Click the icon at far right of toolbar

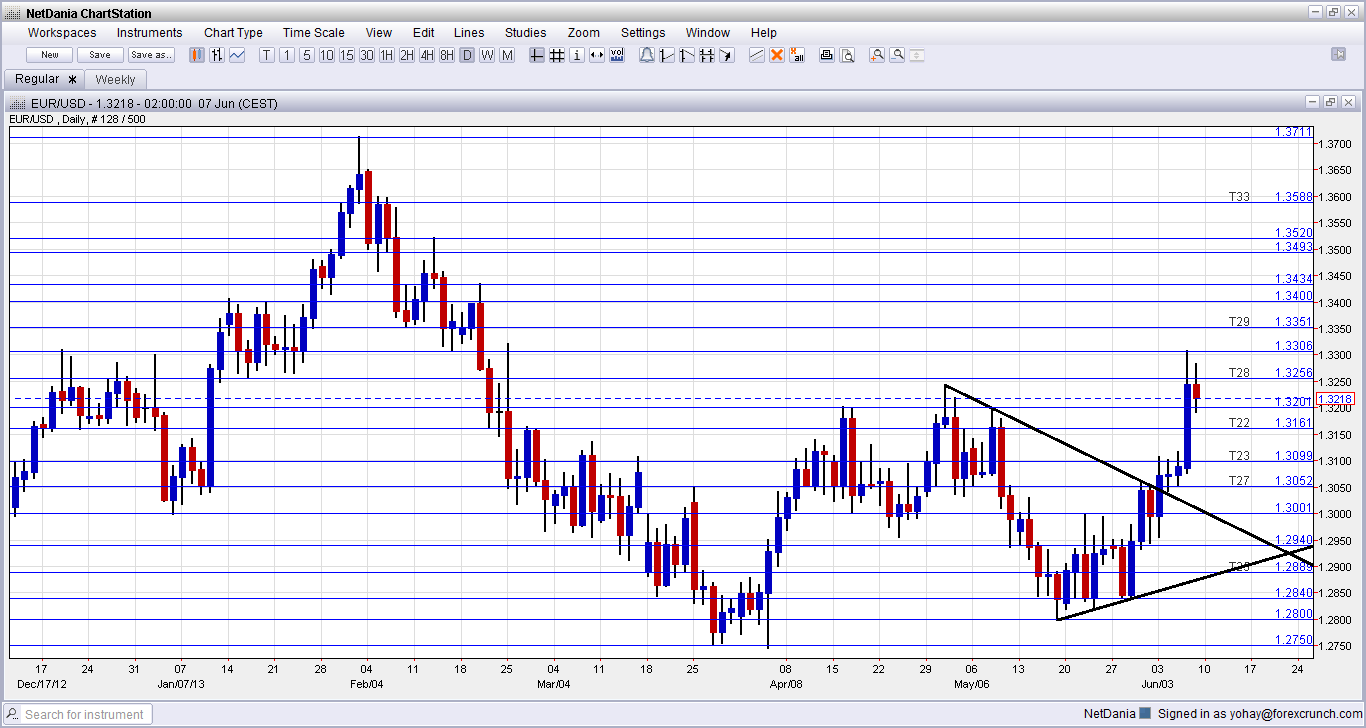pyautogui.click(x=1338, y=54)
